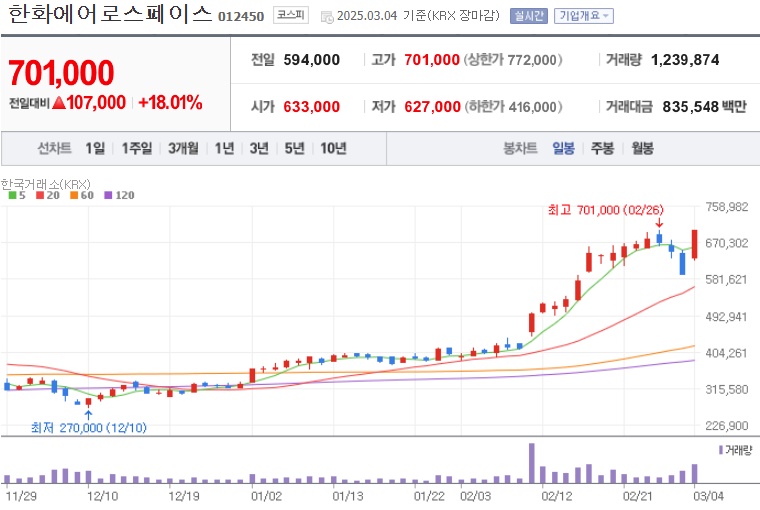760x510 pixels.
Task: Select the 10년 line chart tab
Action: point(333,148)
